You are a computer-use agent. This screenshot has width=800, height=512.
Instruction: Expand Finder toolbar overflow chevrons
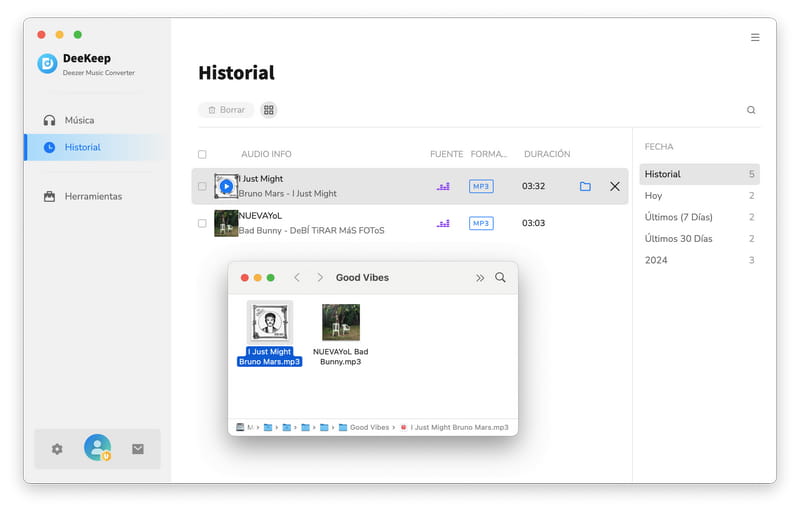[x=480, y=278]
